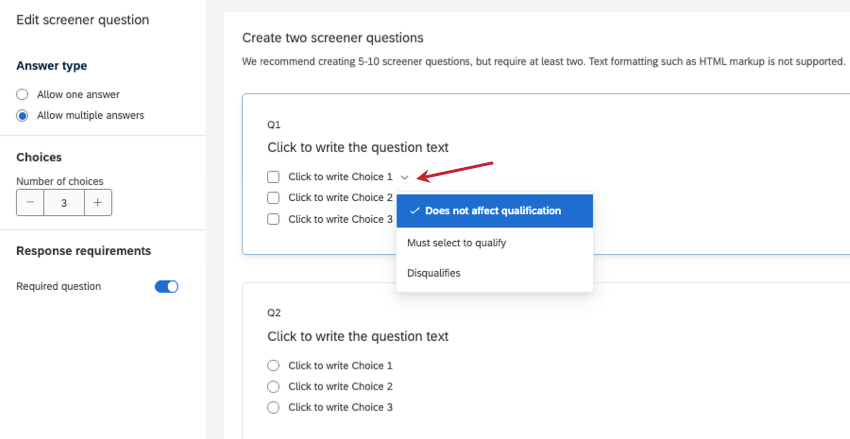Expand the Choice 1 qualification chevron

pos(404,177)
